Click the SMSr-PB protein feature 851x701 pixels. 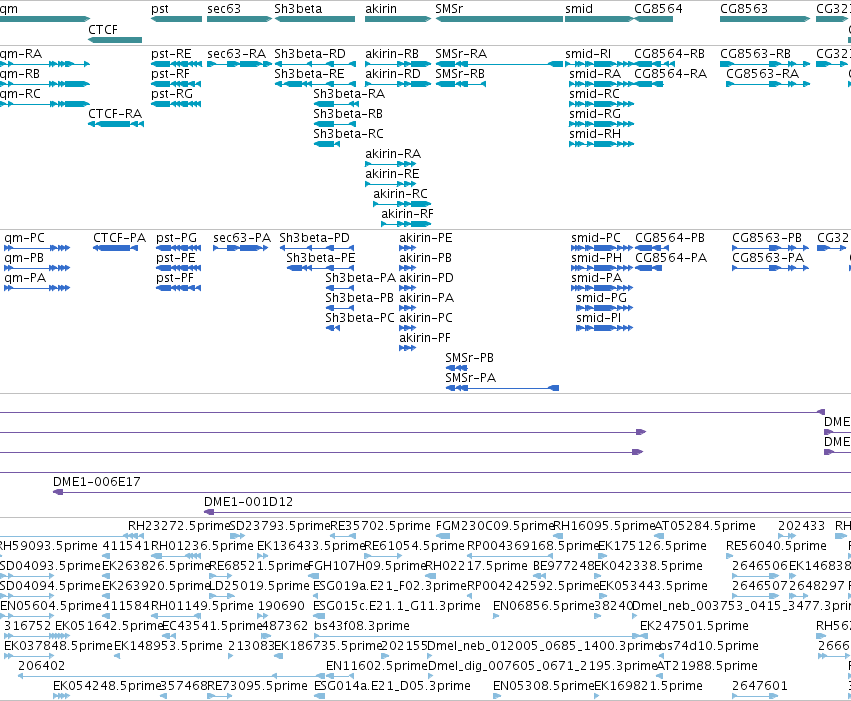[x=456, y=368]
